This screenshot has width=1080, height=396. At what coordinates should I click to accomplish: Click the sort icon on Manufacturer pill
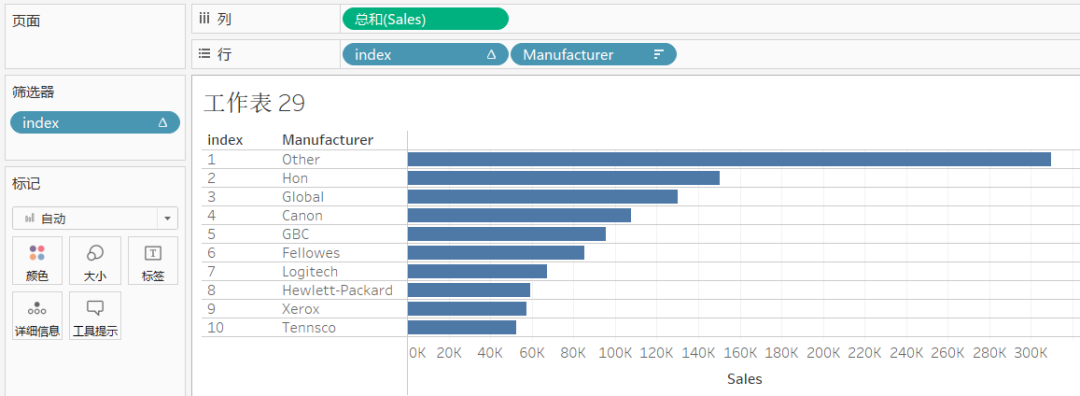(658, 55)
